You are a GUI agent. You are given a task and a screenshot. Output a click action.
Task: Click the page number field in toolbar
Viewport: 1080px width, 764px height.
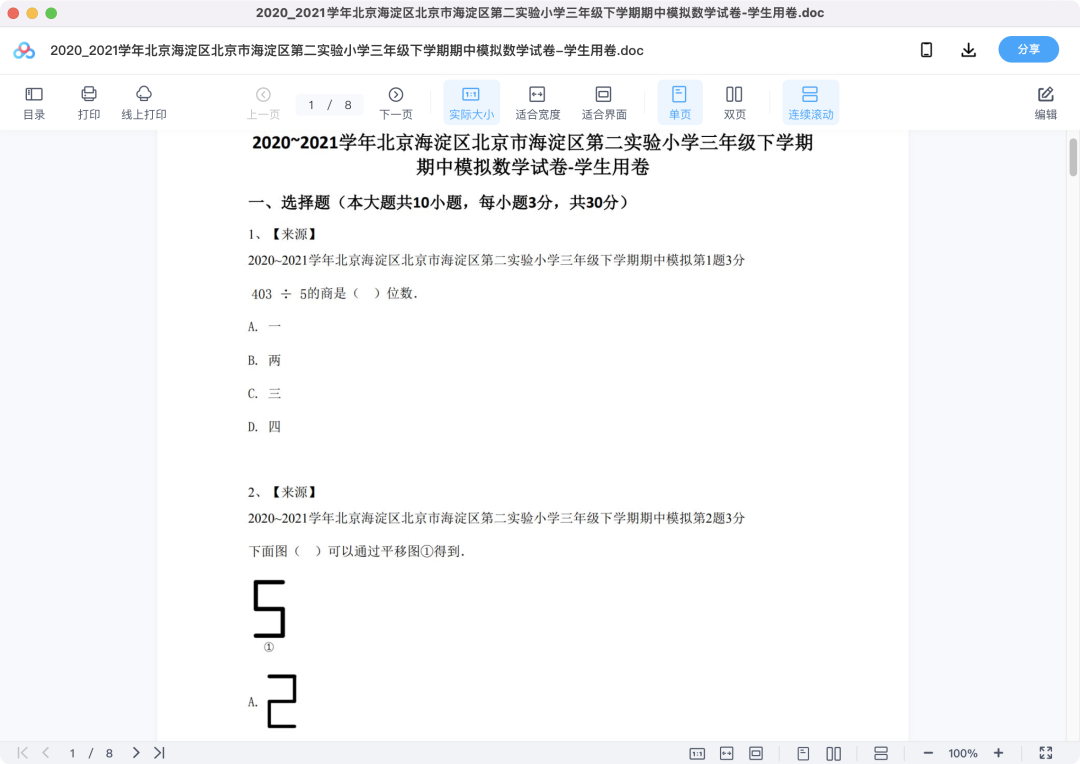(x=329, y=105)
